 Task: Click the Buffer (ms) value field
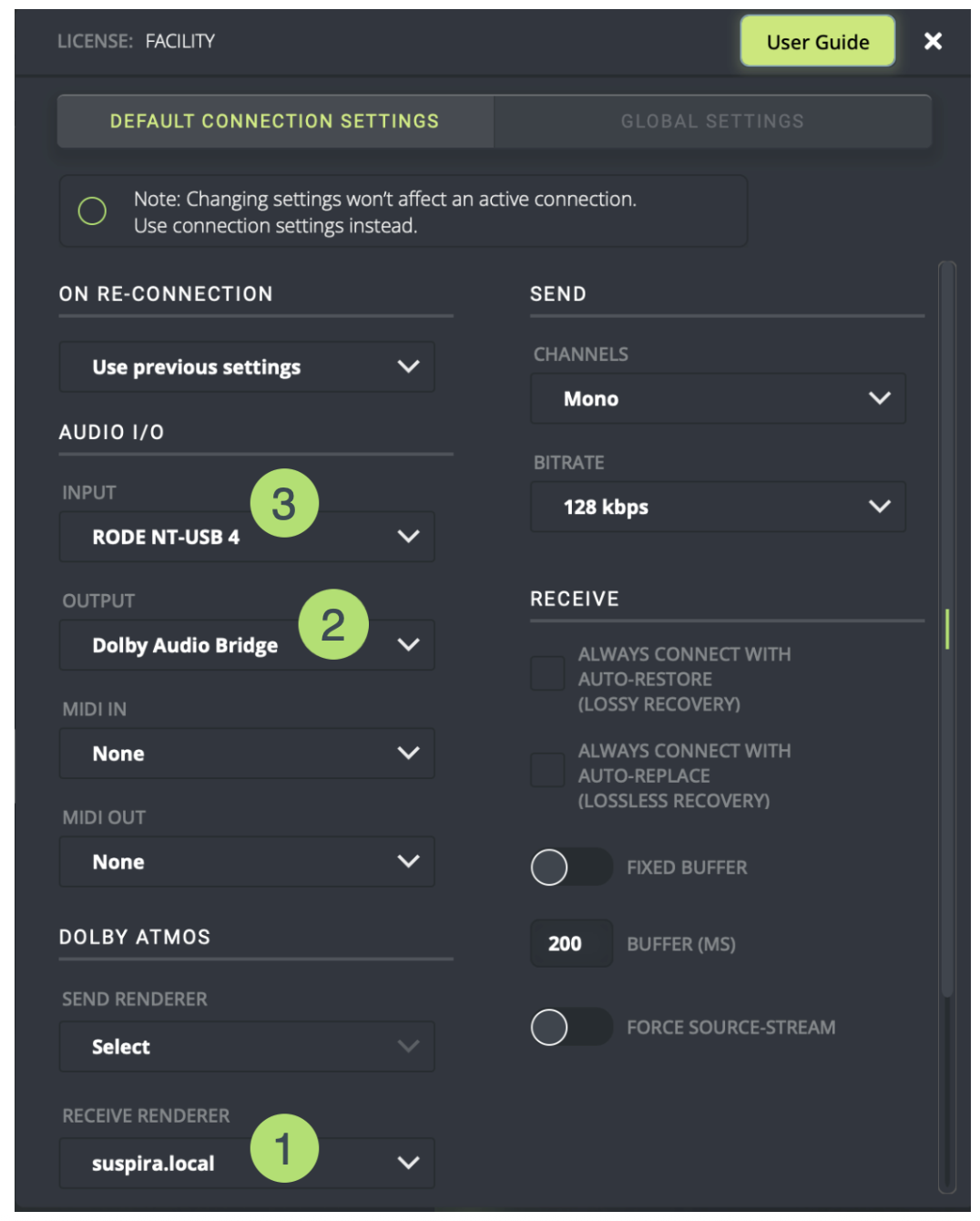click(x=571, y=944)
